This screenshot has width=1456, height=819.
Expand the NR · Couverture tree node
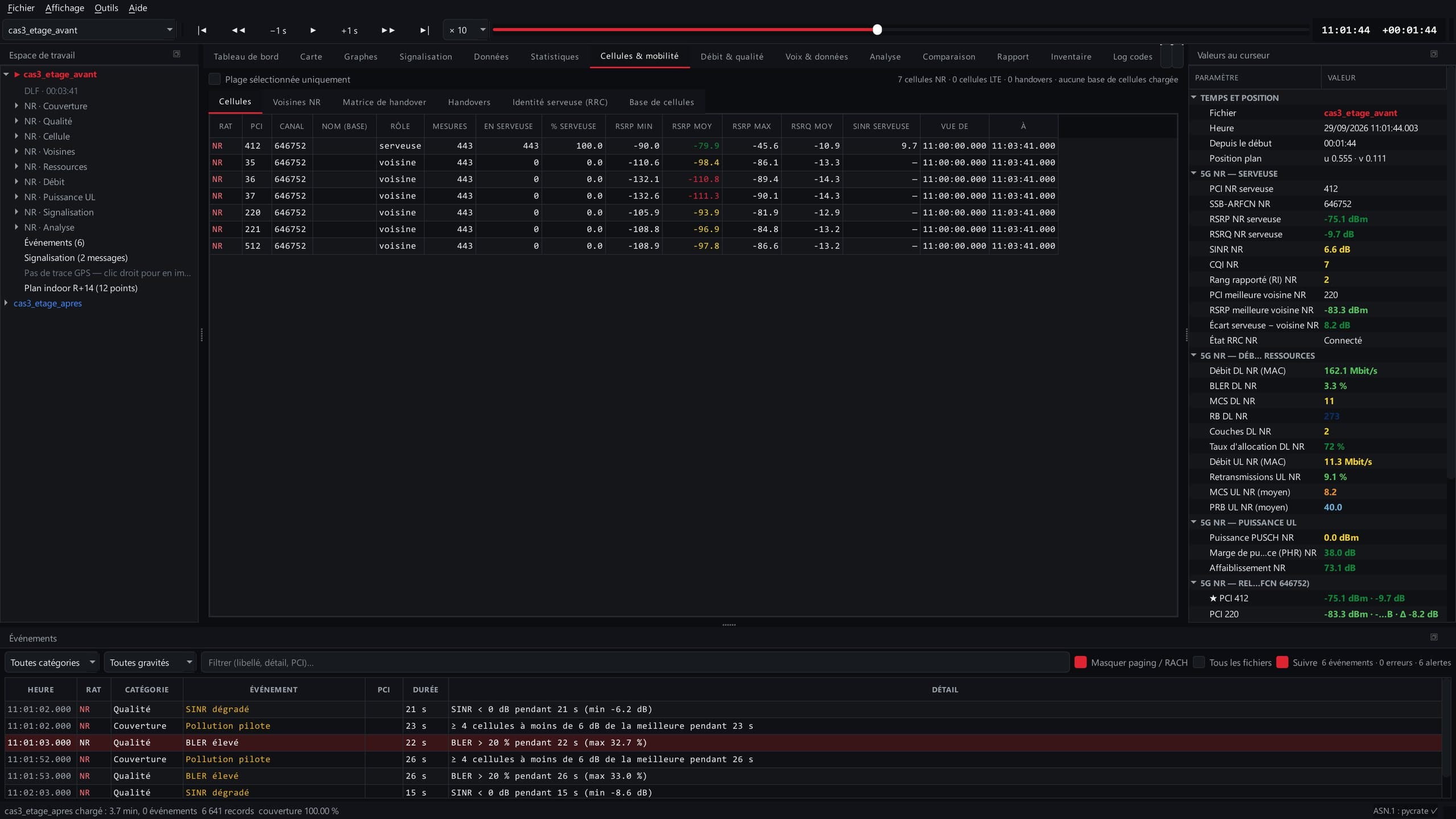16,106
